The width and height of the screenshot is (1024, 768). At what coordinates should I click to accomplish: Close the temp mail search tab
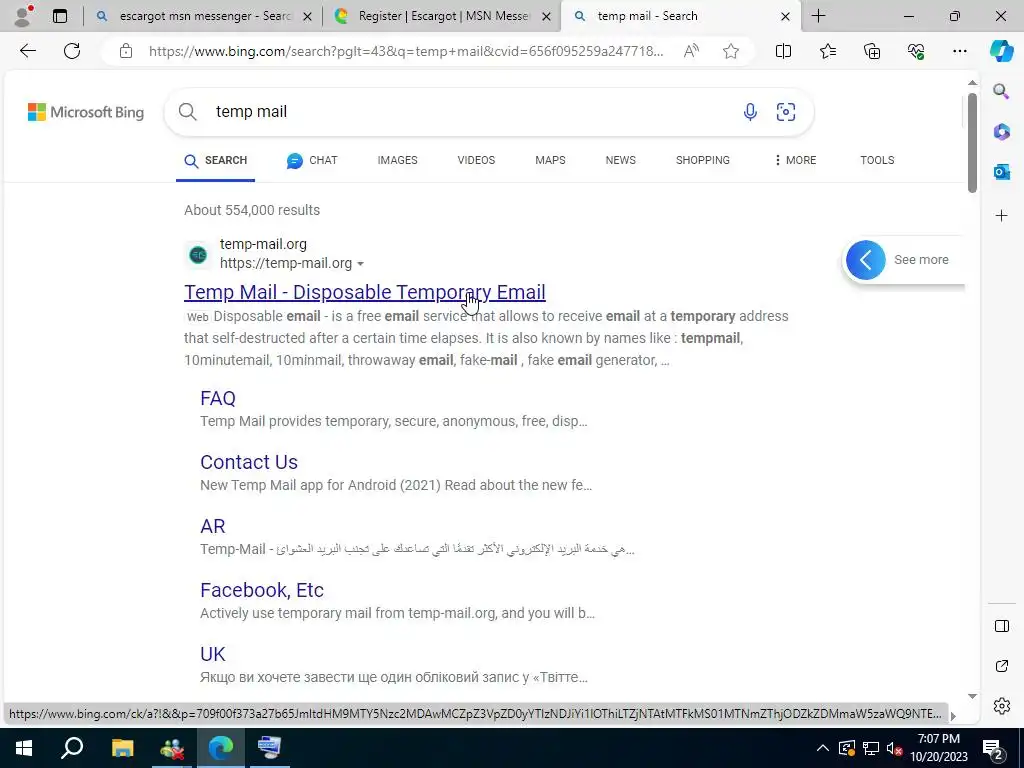tap(786, 16)
